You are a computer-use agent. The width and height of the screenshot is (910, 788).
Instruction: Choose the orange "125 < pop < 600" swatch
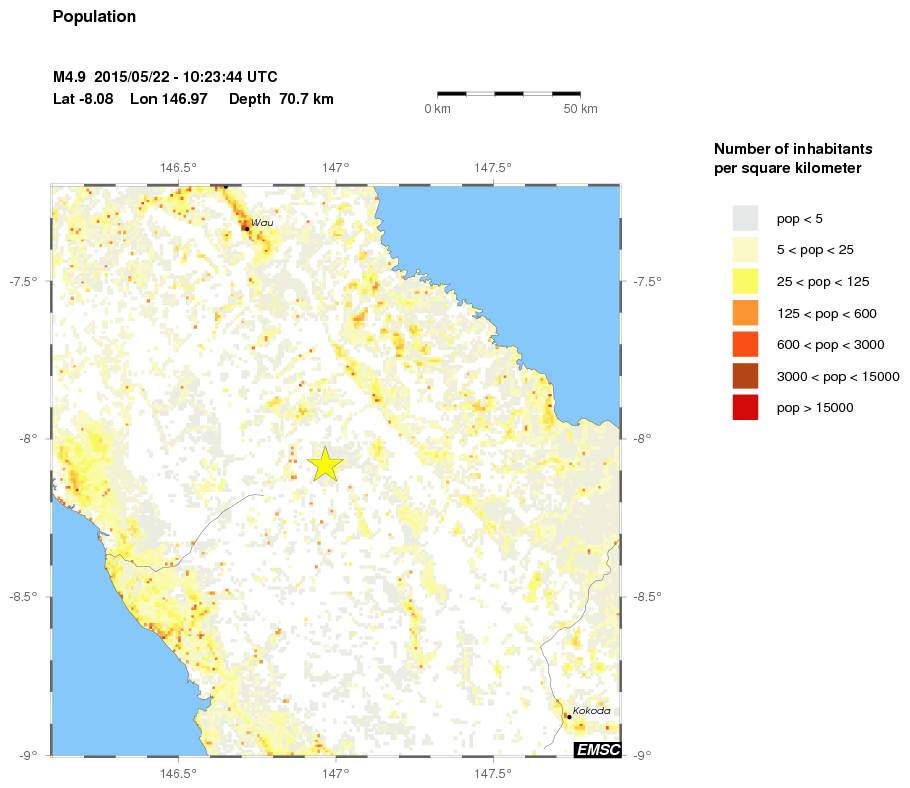click(745, 313)
